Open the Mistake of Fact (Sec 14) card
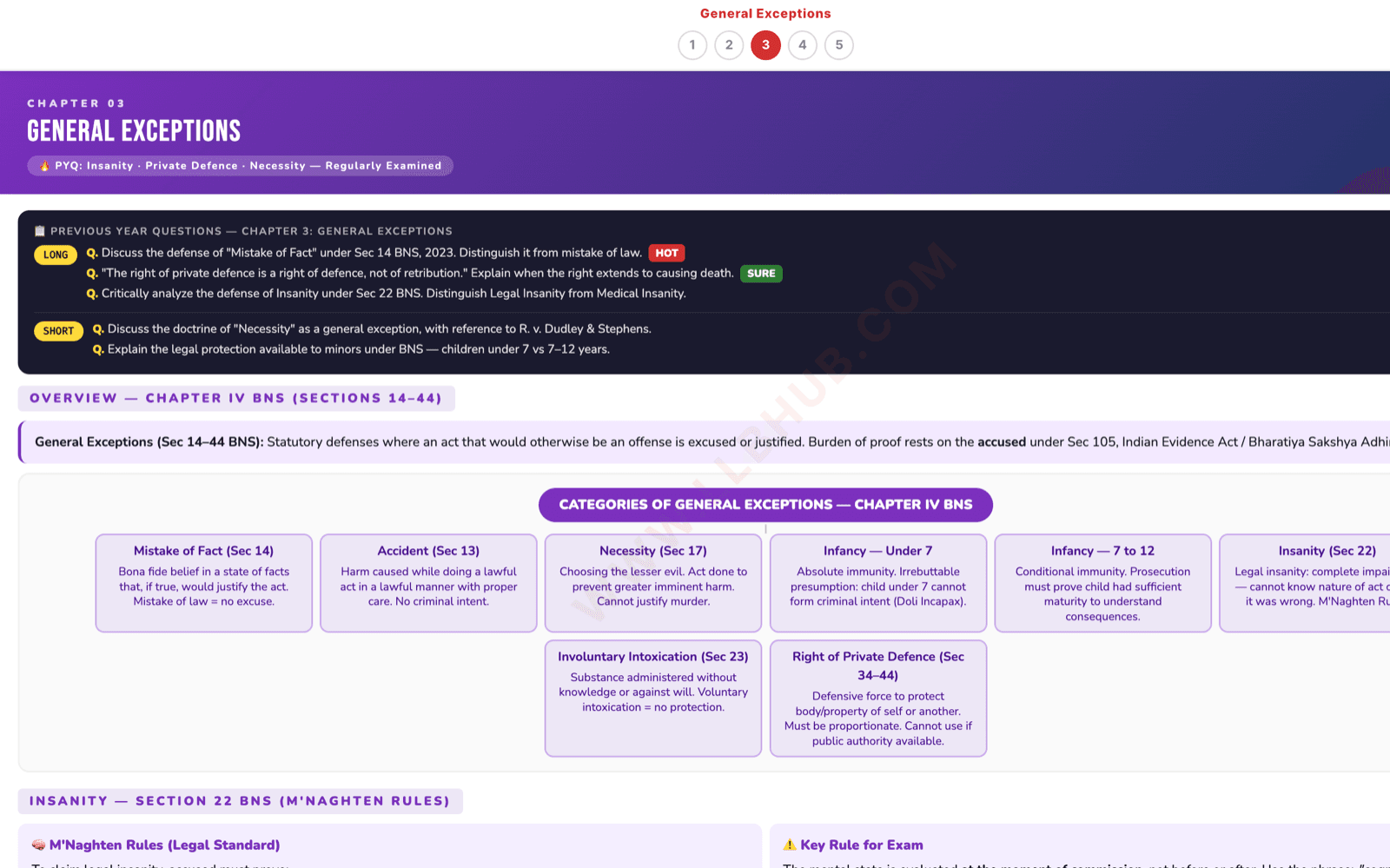 203,583
